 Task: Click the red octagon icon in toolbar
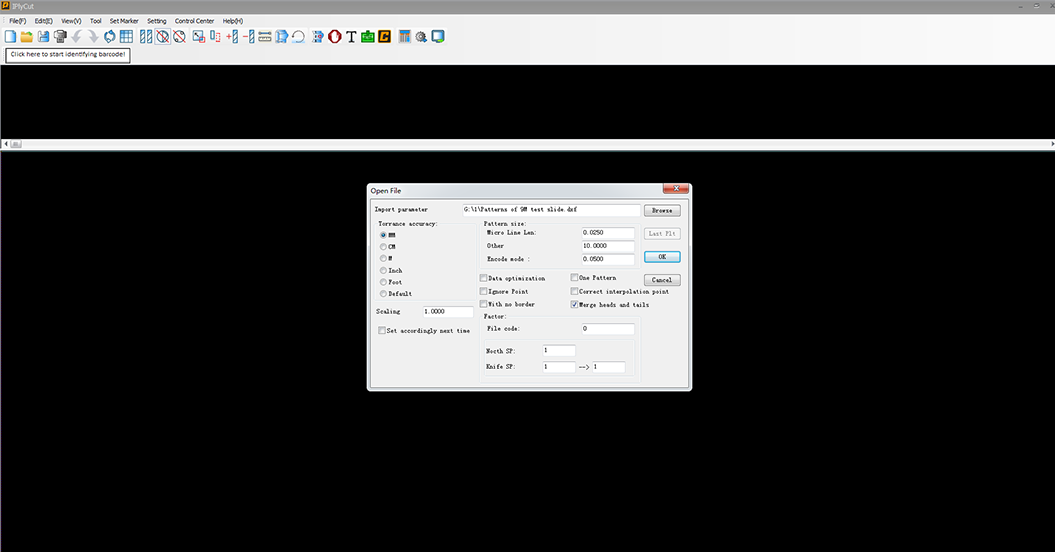tap(335, 37)
